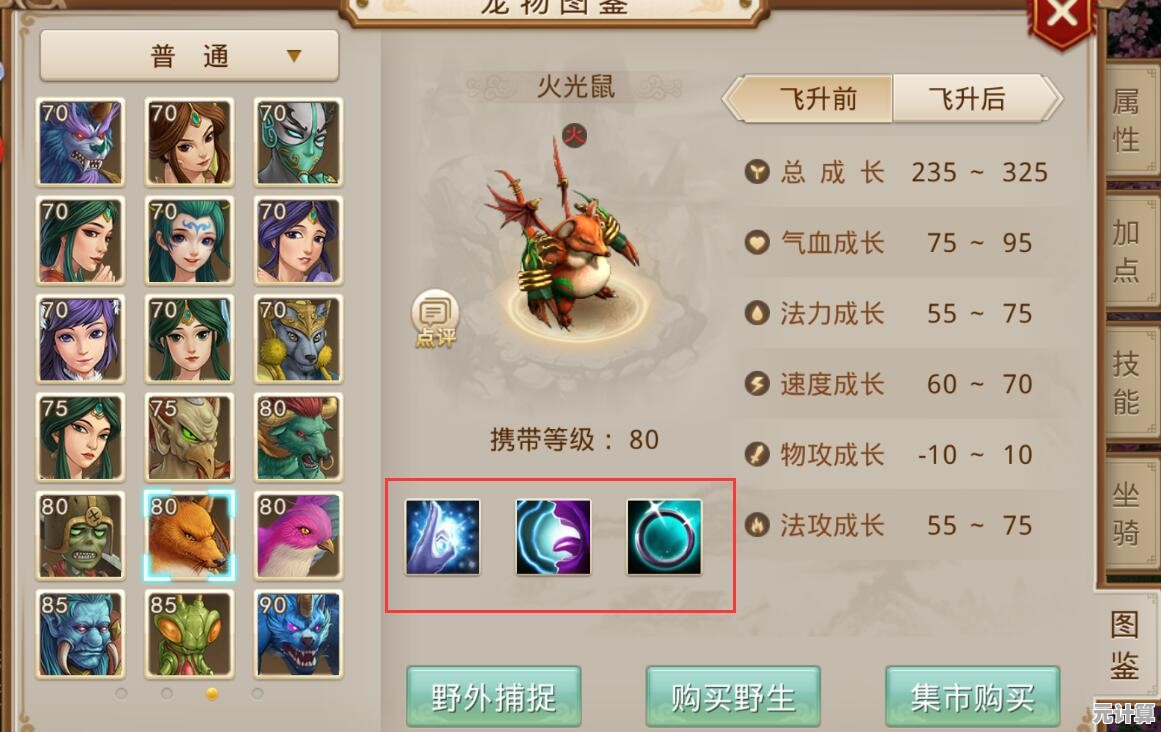
Task: Open the 点评 comment bubble icon
Action: (435, 318)
